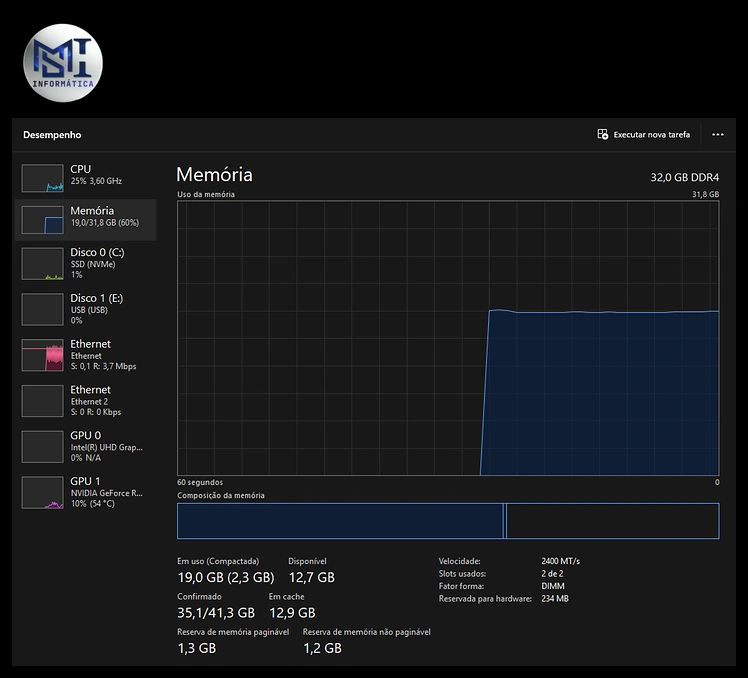Click the Executar nova tarefa icon
This screenshot has width=748, height=678.
click(603, 134)
